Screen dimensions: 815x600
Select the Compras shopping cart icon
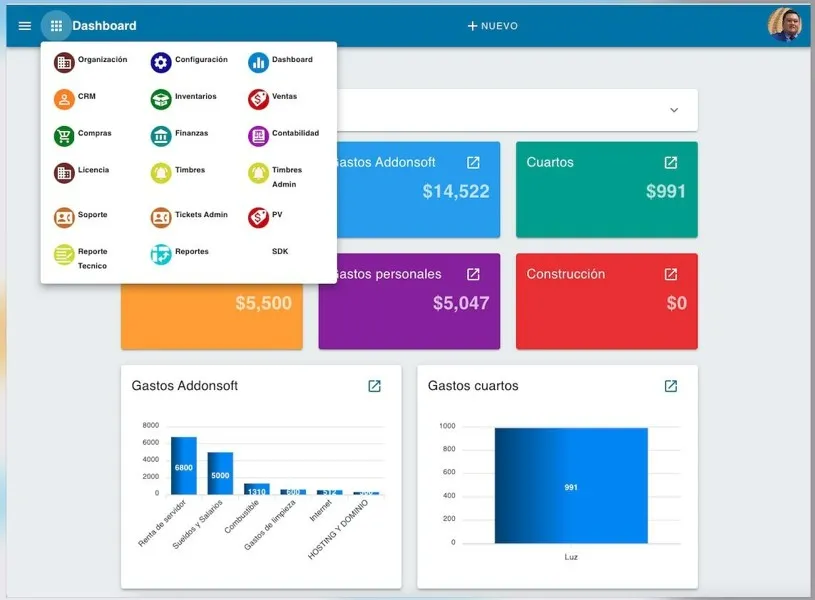point(62,134)
